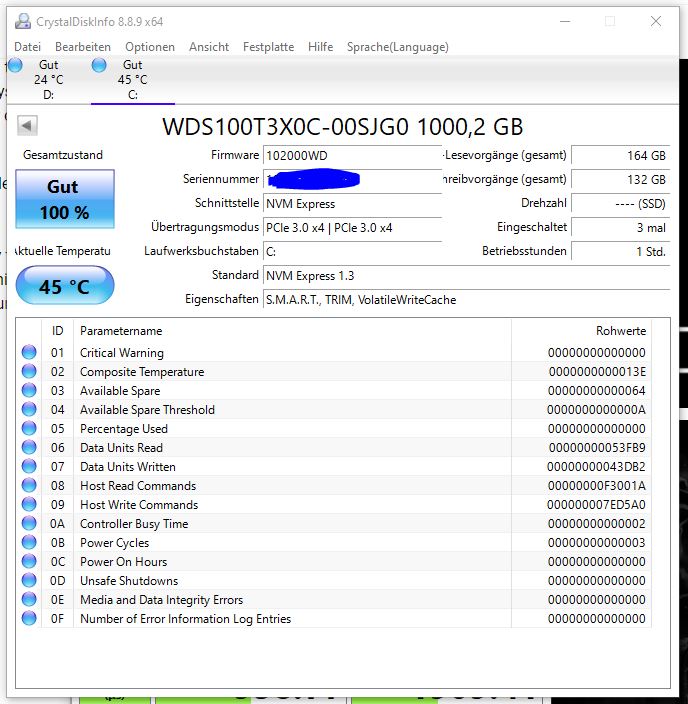Click status orb in Data Units Read row
The image size is (688, 704).
(29, 447)
